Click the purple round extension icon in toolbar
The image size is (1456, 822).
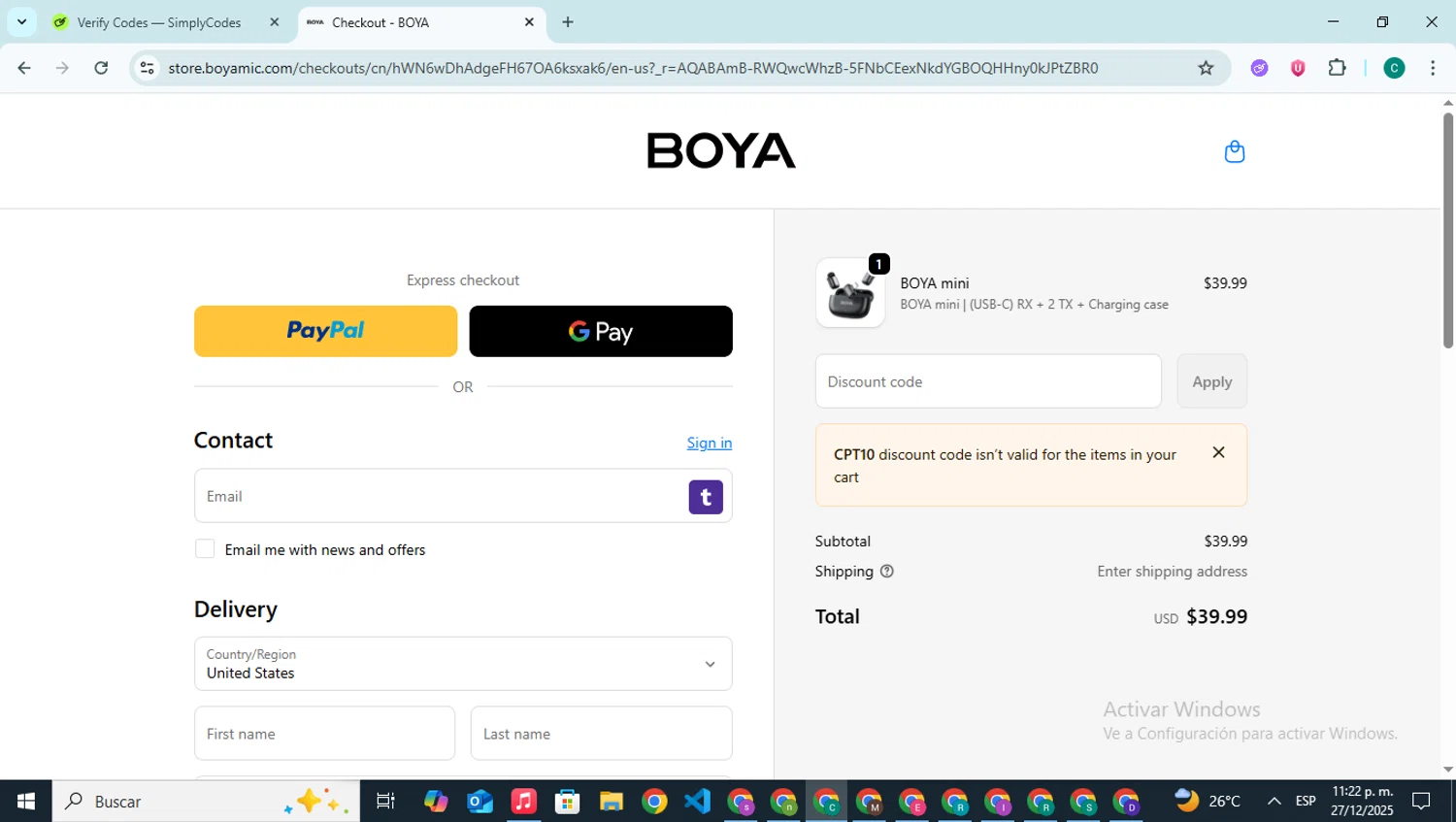1259,68
